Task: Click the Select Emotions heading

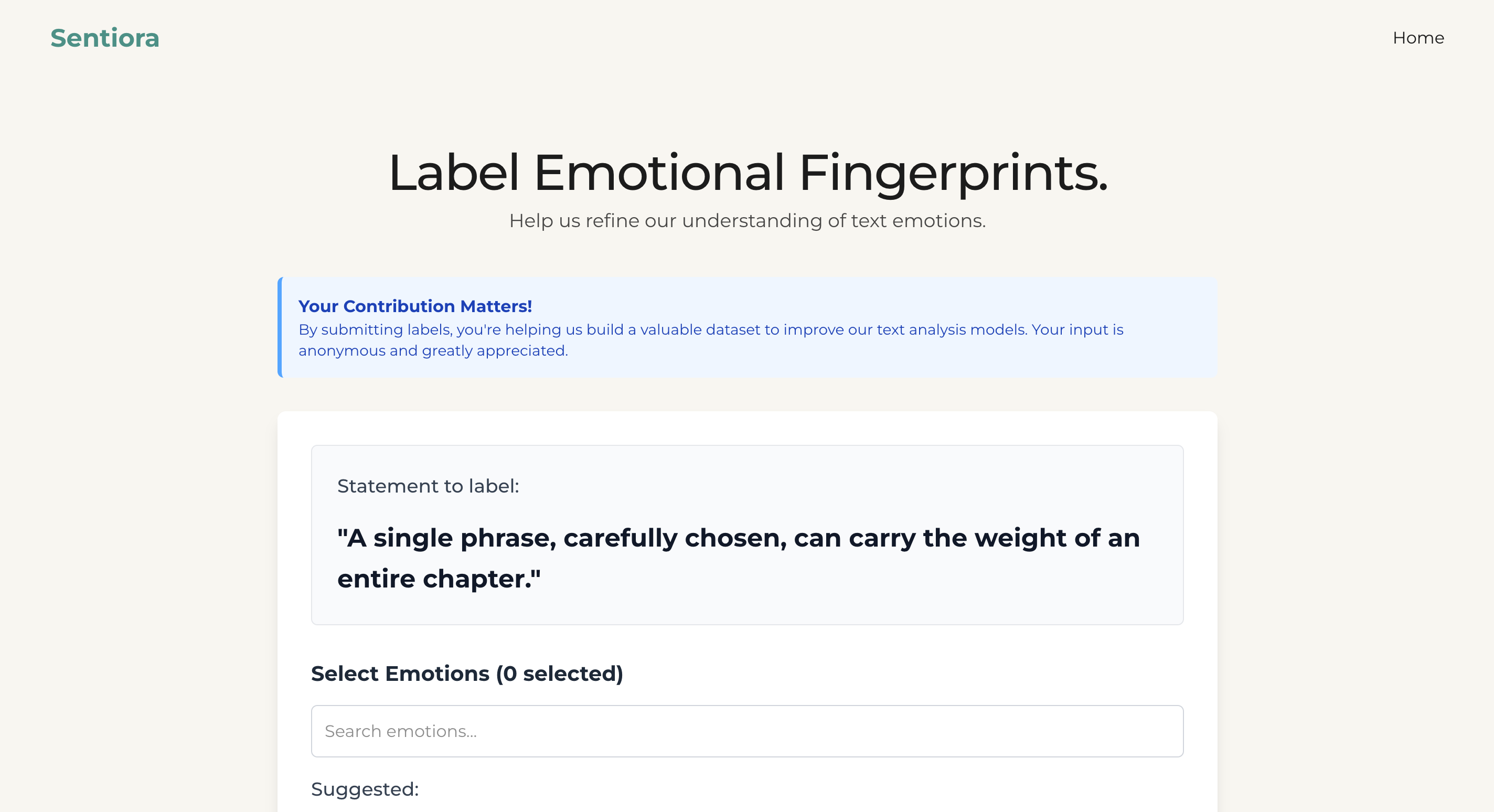Action: pos(467,674)
